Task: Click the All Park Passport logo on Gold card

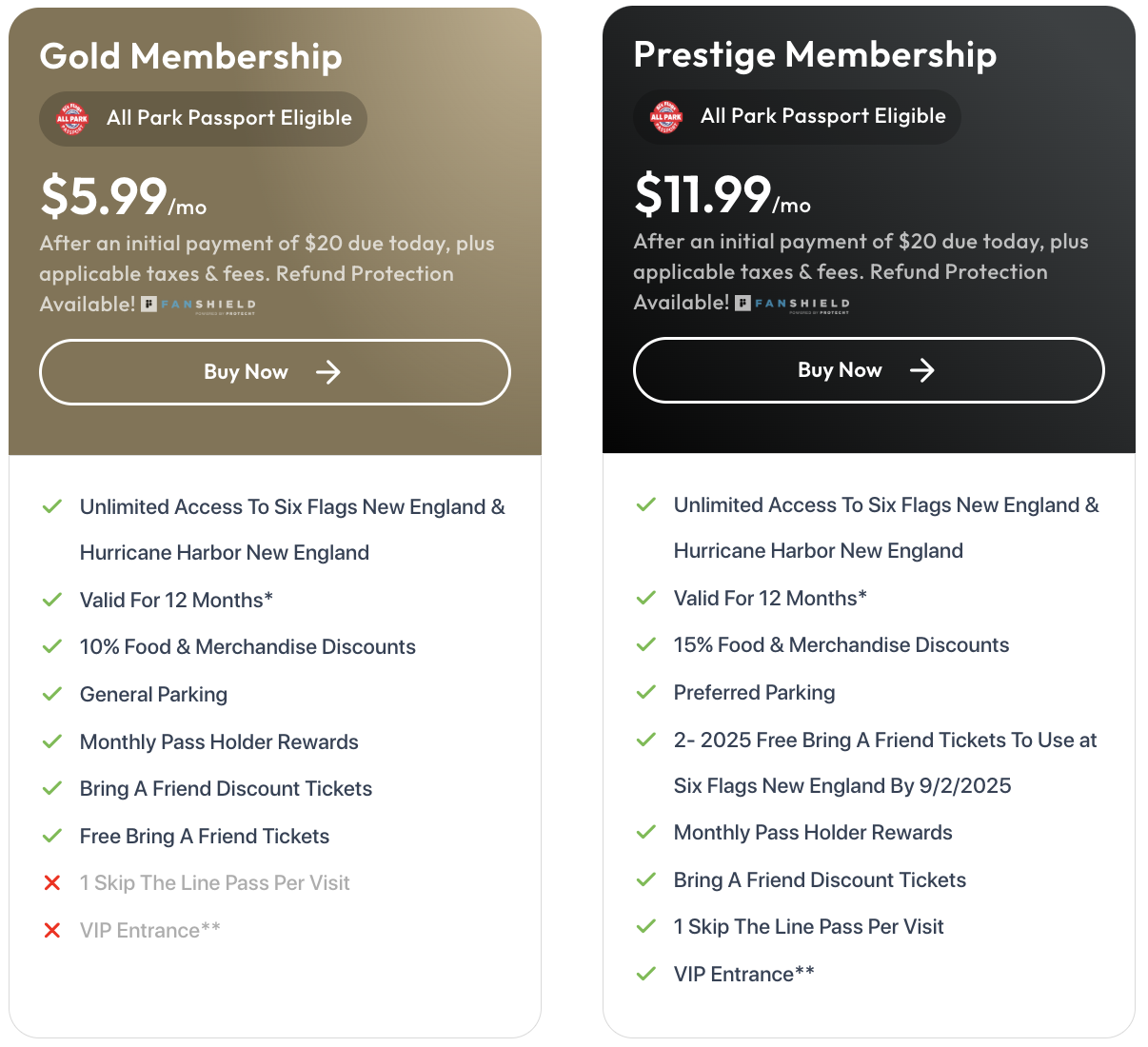Action: [x=72, y=119]
